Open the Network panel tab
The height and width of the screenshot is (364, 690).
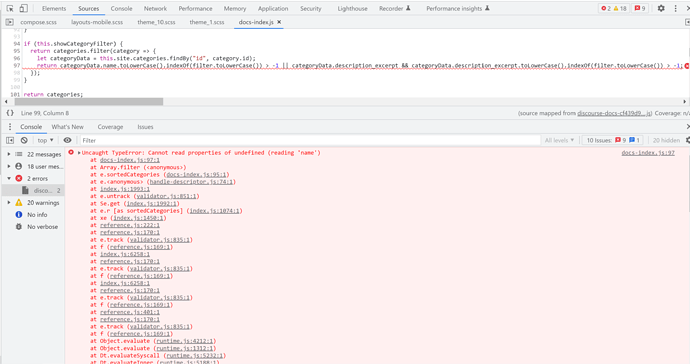(x=155, y=8)
